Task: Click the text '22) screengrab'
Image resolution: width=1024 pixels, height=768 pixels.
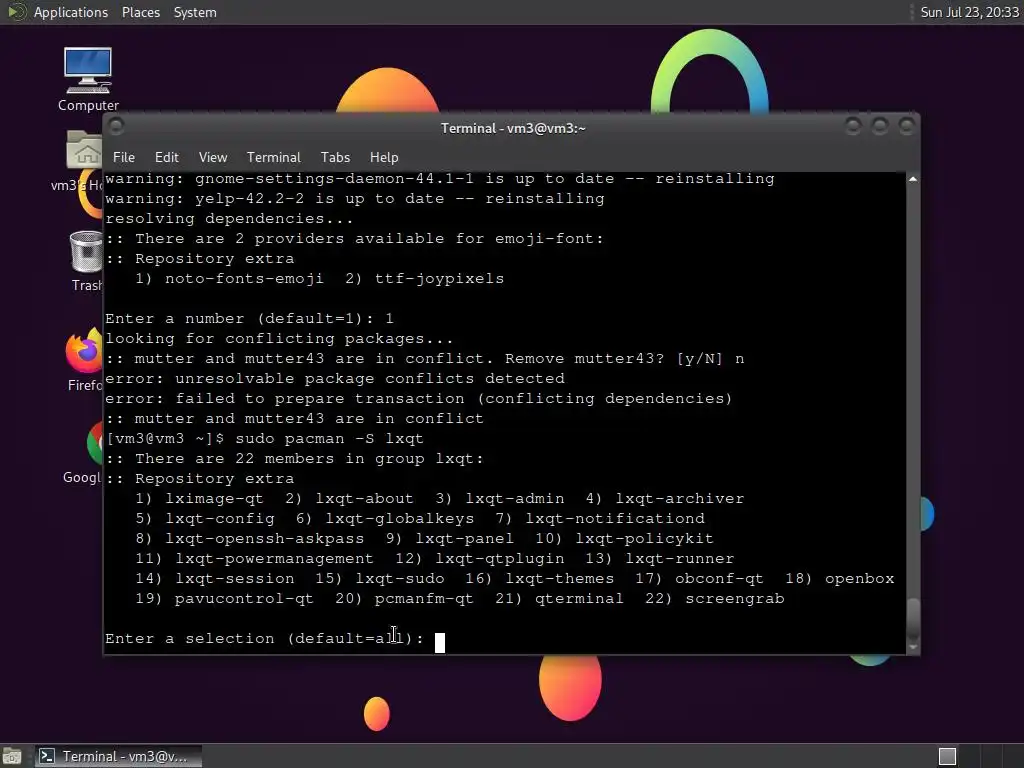Action: point(714,599)
